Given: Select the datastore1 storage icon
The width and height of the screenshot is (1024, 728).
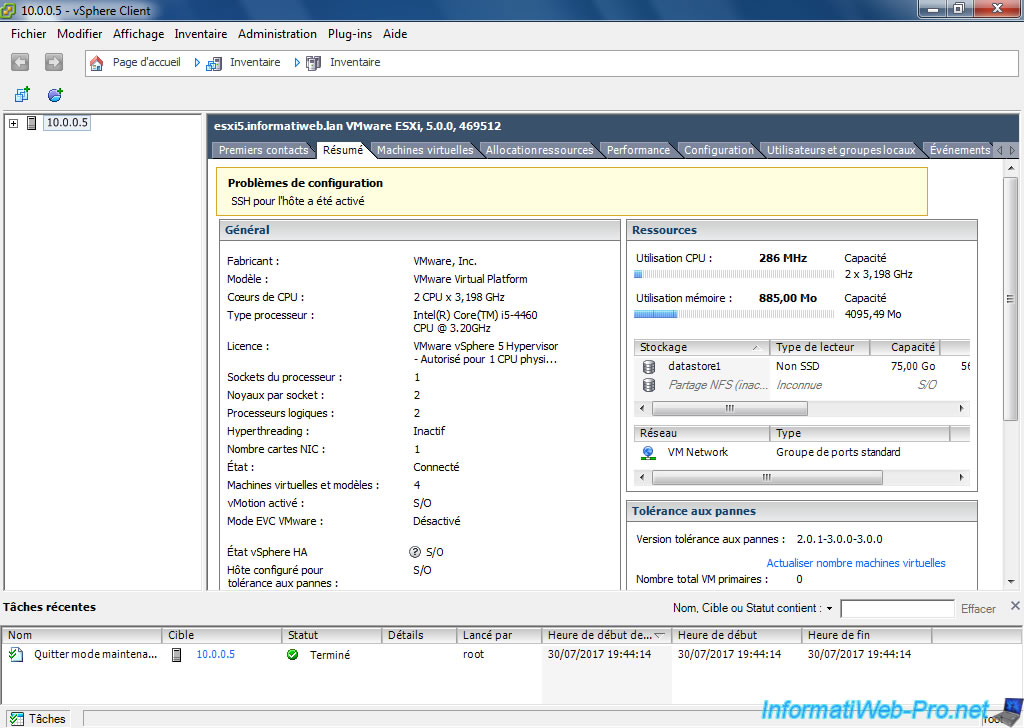Looking at the screenshot, I should click(x=649, y=367).
